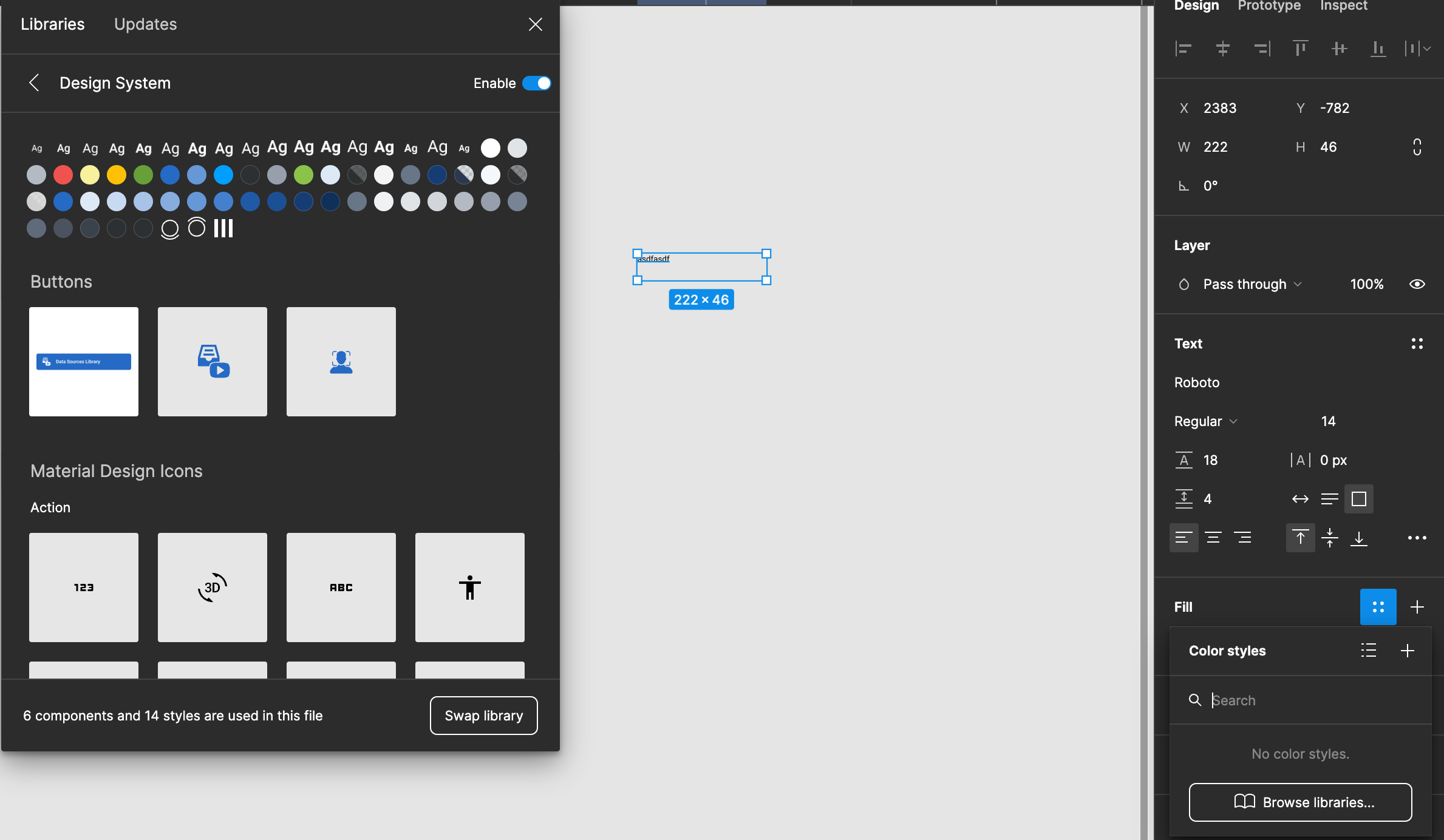This screenshot has height=840, width=1444.
Task: Click the Swap library button
Action: click(484, 715)
